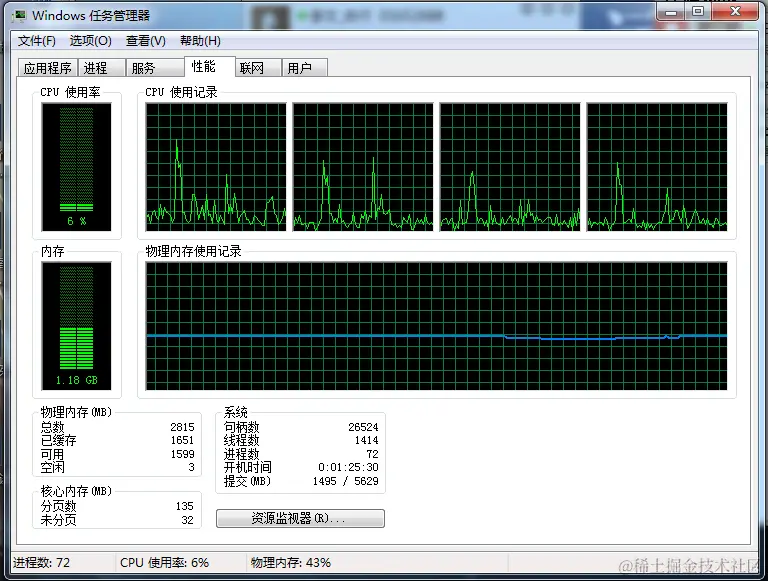768x581 pixels.
Task: Click the 系统 group label
Action: coord(236,412)
